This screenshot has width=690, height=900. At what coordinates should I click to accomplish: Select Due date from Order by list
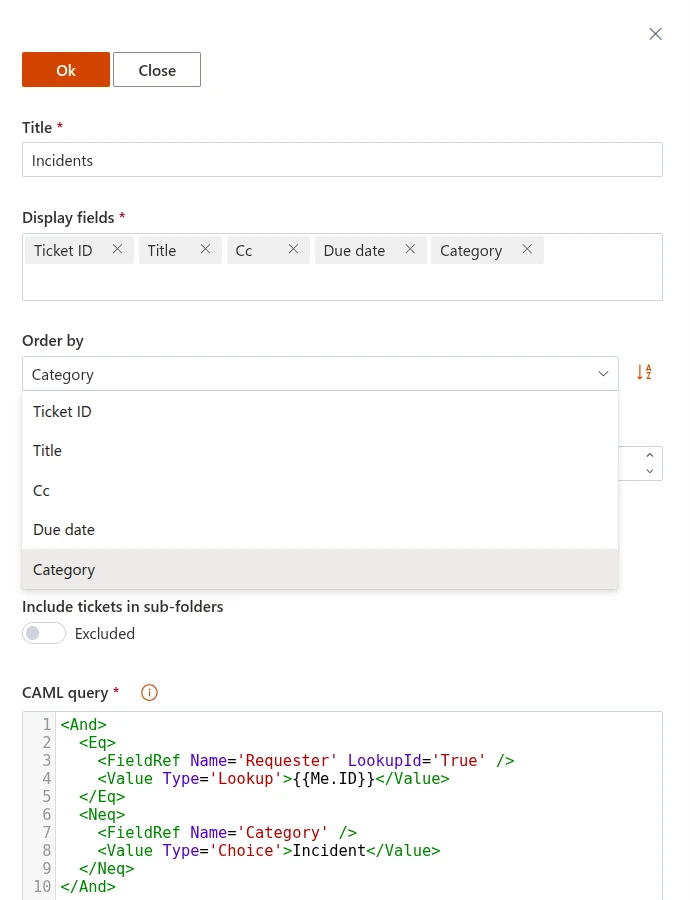[x=64, y=530]
